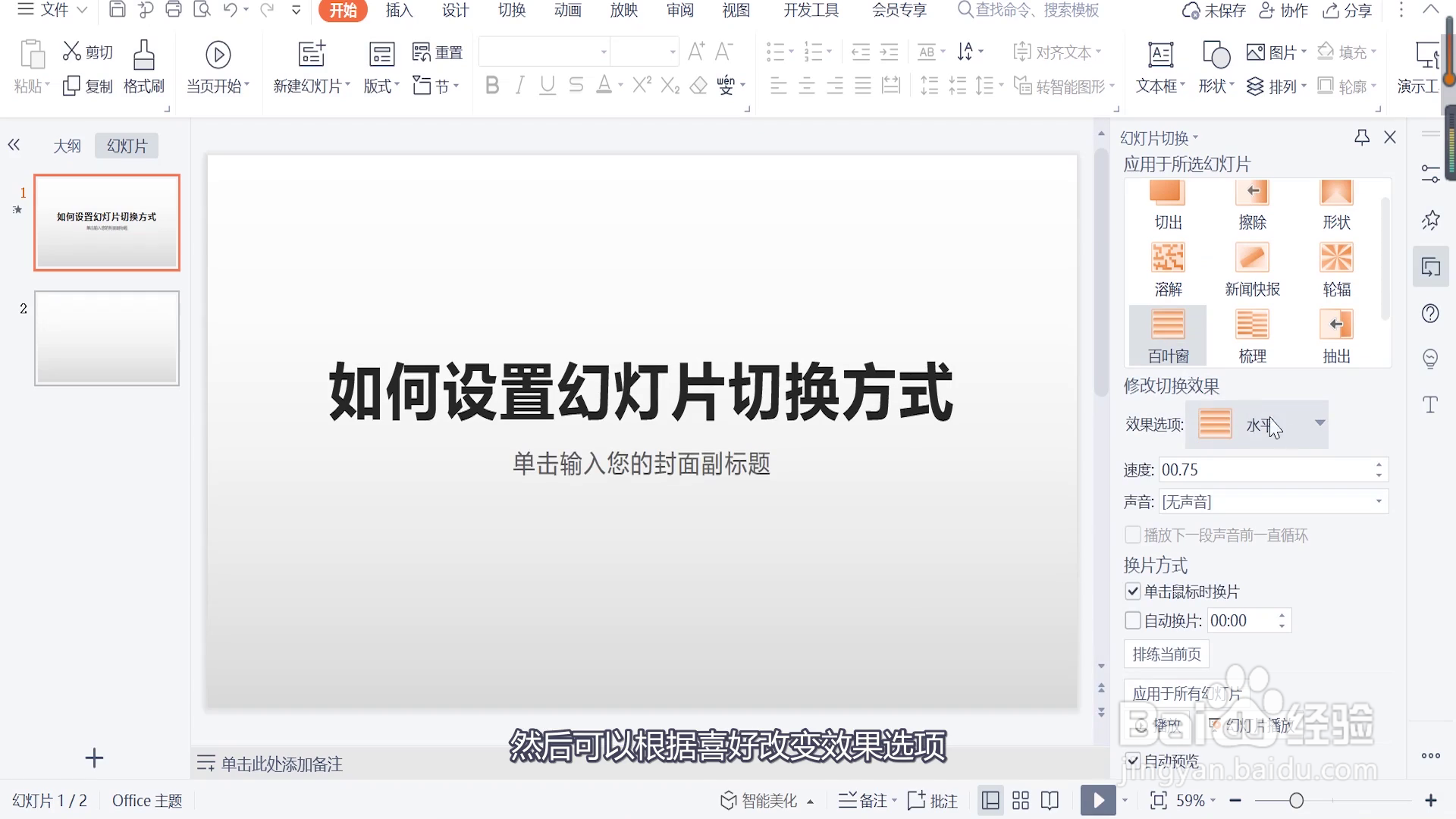Start slideshow with the status bar play button

(1098, 800)
